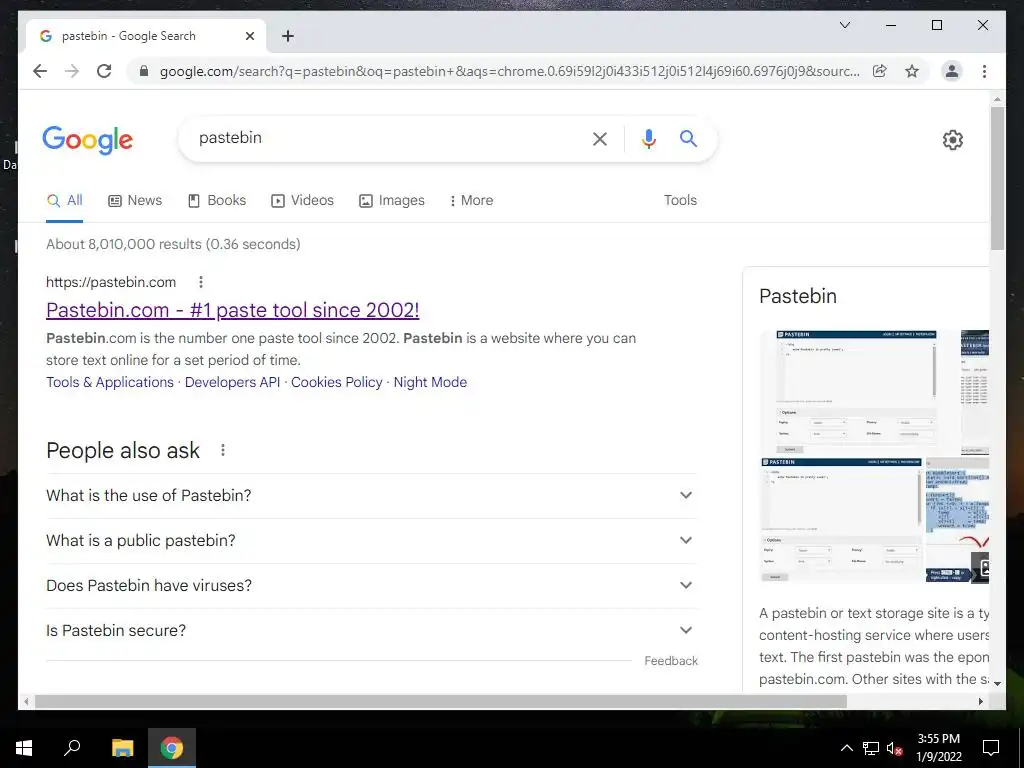This screenshot has height=768, width=1024.
Task: Click the vertical page scrollbar
Action: 997,178
